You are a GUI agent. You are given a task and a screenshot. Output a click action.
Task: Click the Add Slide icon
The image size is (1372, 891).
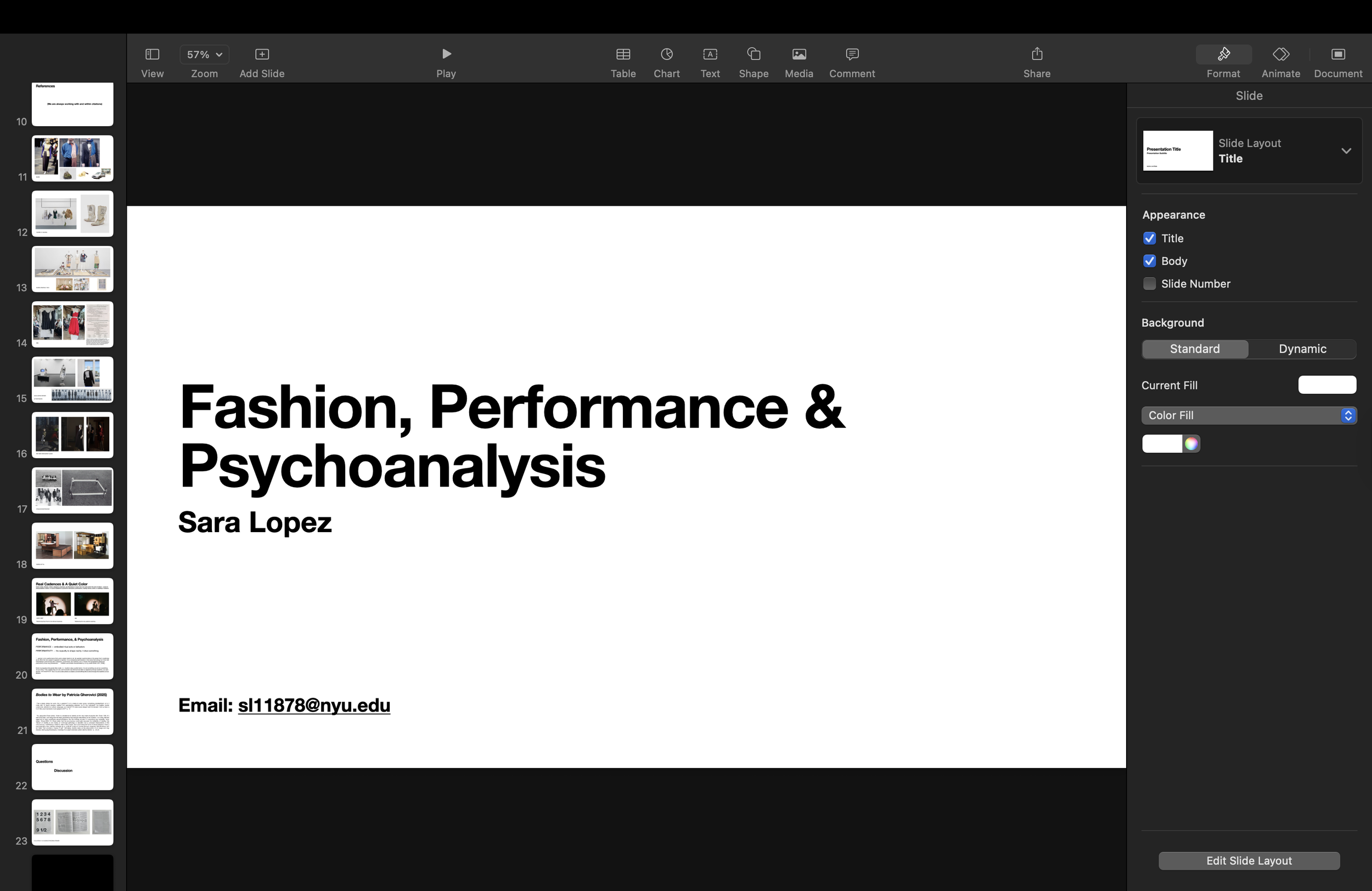(262, 54)
